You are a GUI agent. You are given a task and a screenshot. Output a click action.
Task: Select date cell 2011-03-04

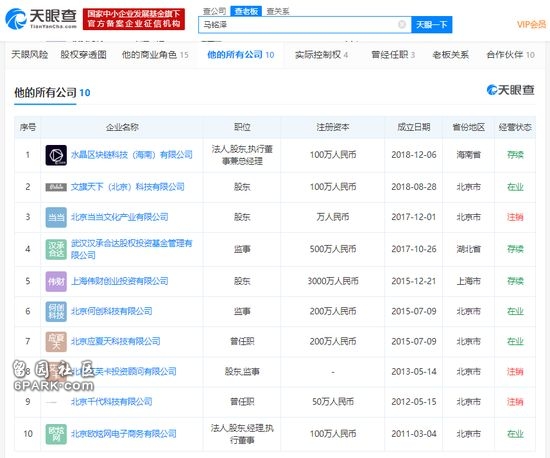tap(414, 434)
